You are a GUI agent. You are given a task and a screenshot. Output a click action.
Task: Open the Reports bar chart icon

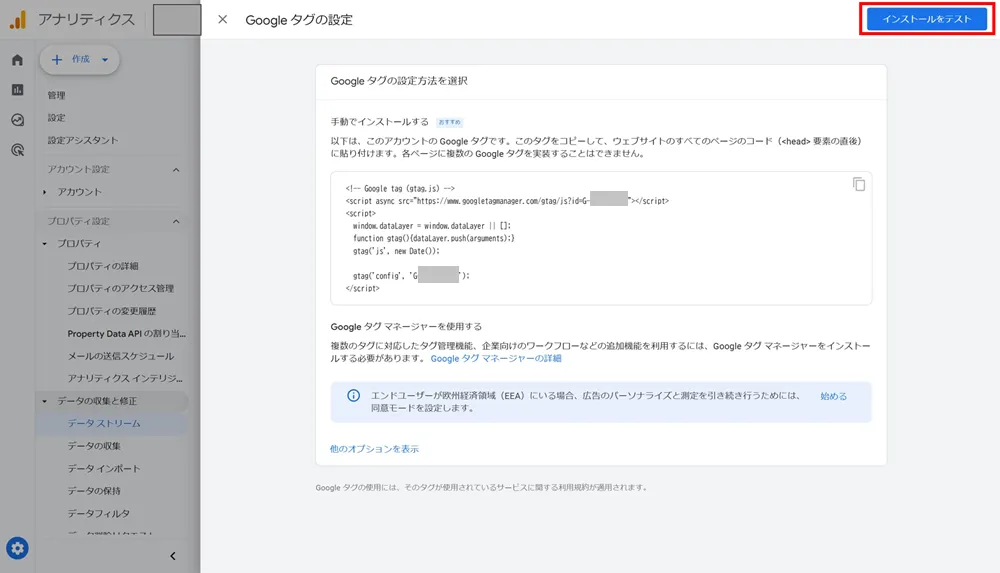(x=17, y=90)
